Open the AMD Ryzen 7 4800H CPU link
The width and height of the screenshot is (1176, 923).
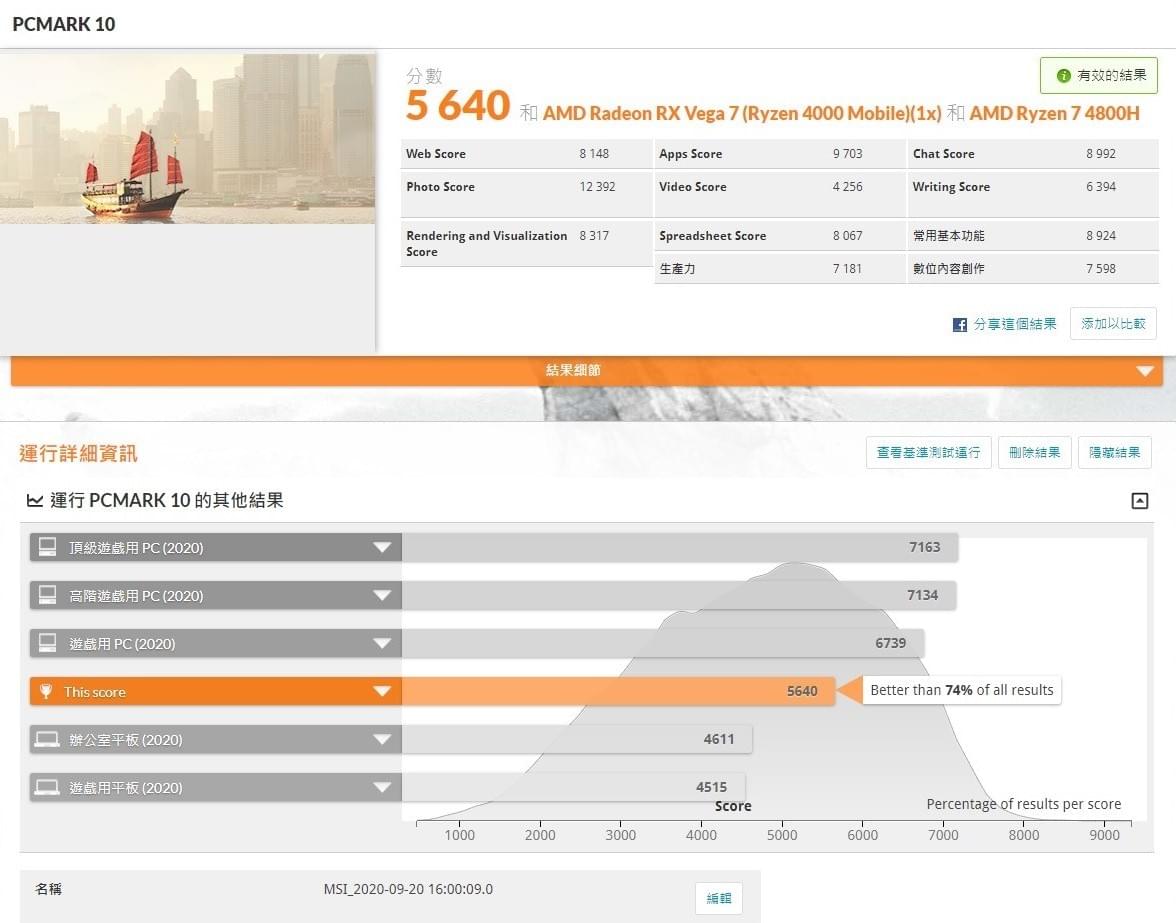click(x=1054, y=113)
